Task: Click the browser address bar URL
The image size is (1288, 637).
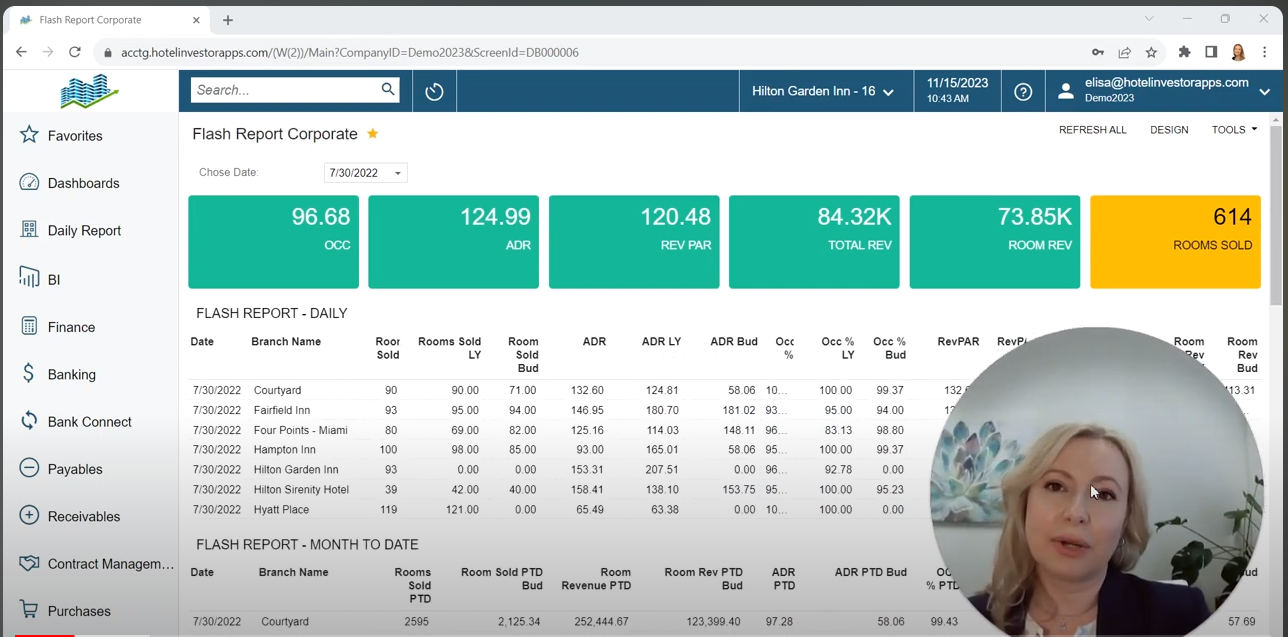Action: pos(350,52)
